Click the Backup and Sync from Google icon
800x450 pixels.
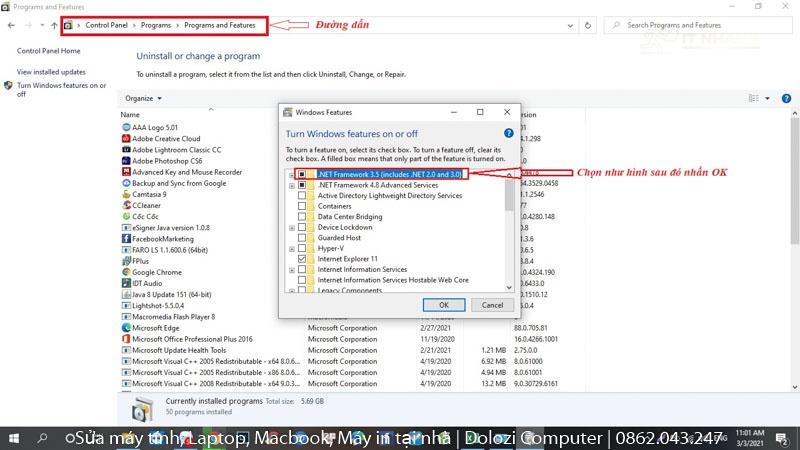click(126, 183)
